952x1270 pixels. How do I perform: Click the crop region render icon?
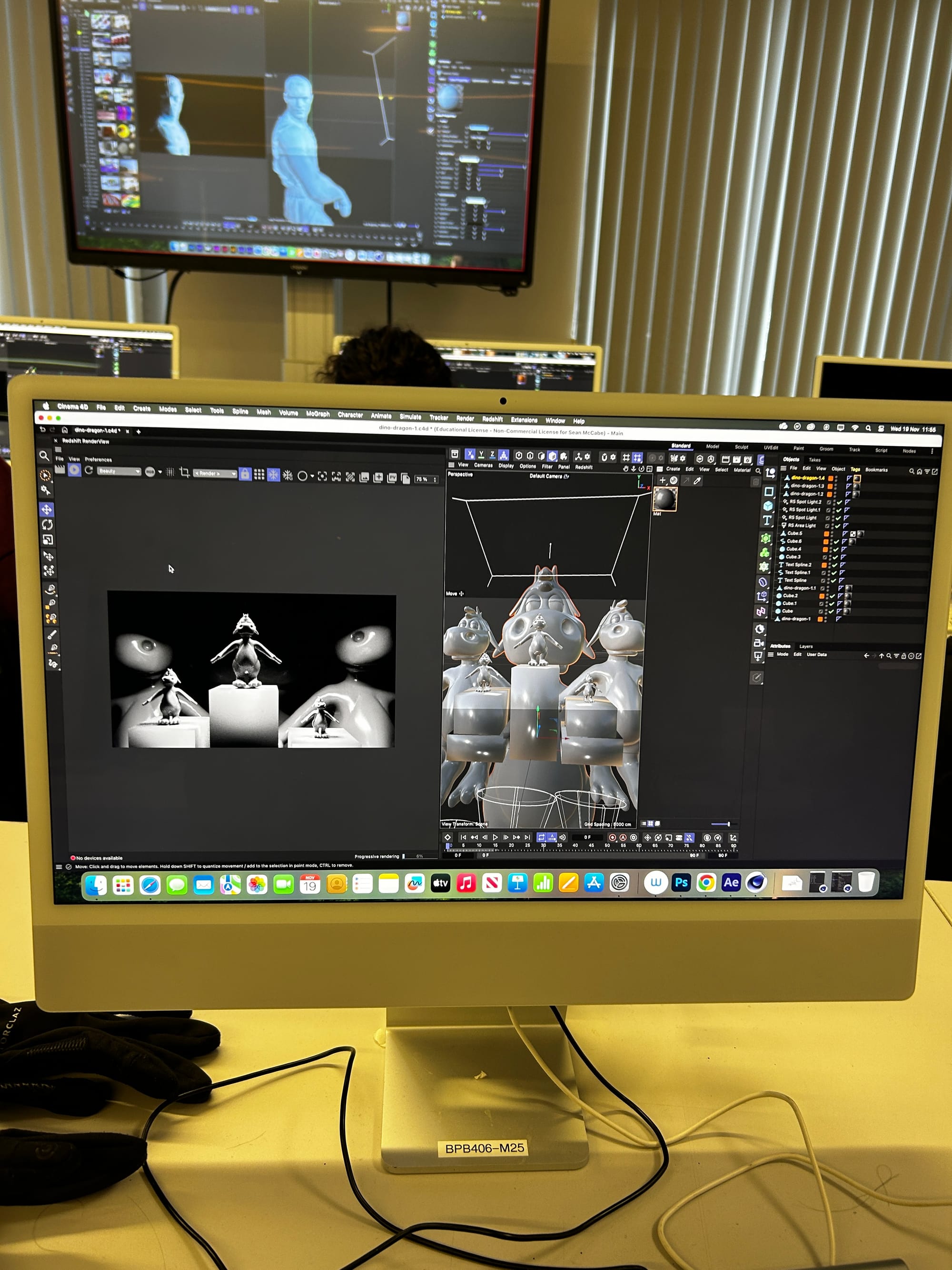[x=184, y=472]
